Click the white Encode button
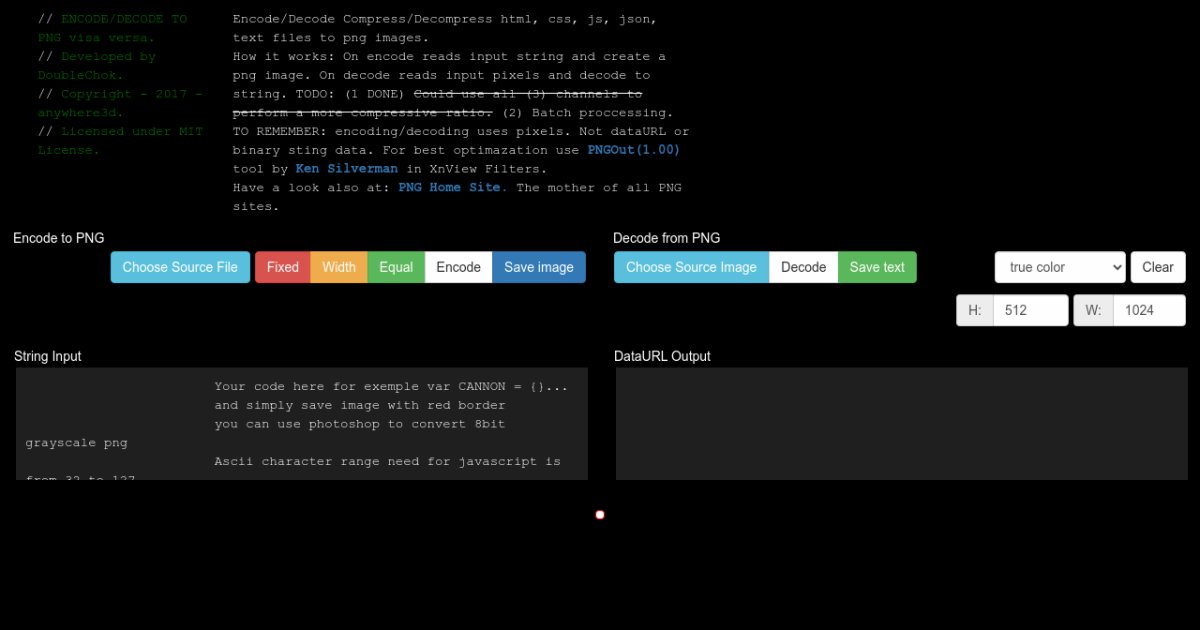 pos(458,267)
